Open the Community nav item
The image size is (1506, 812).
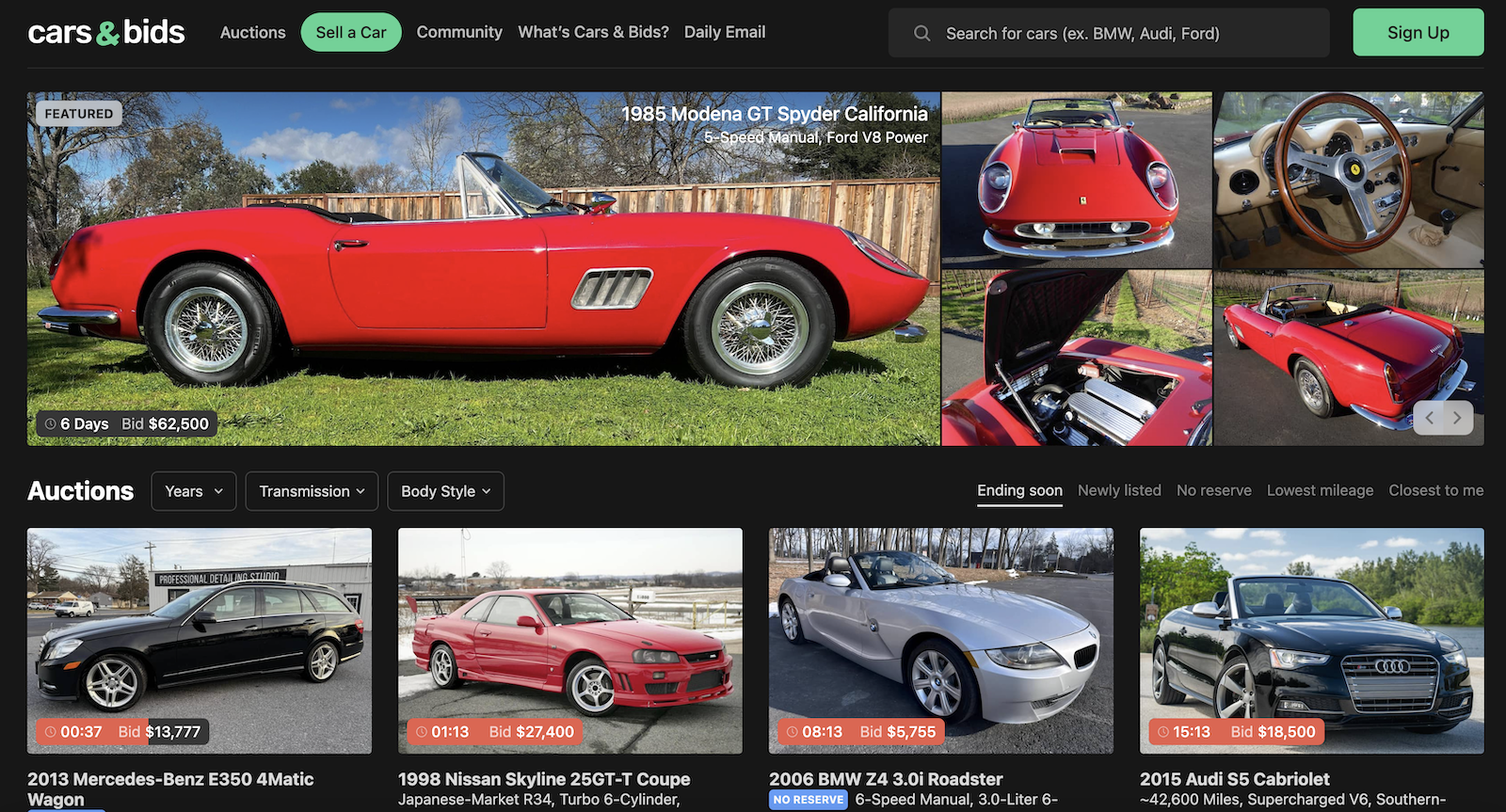coord(459,32)
